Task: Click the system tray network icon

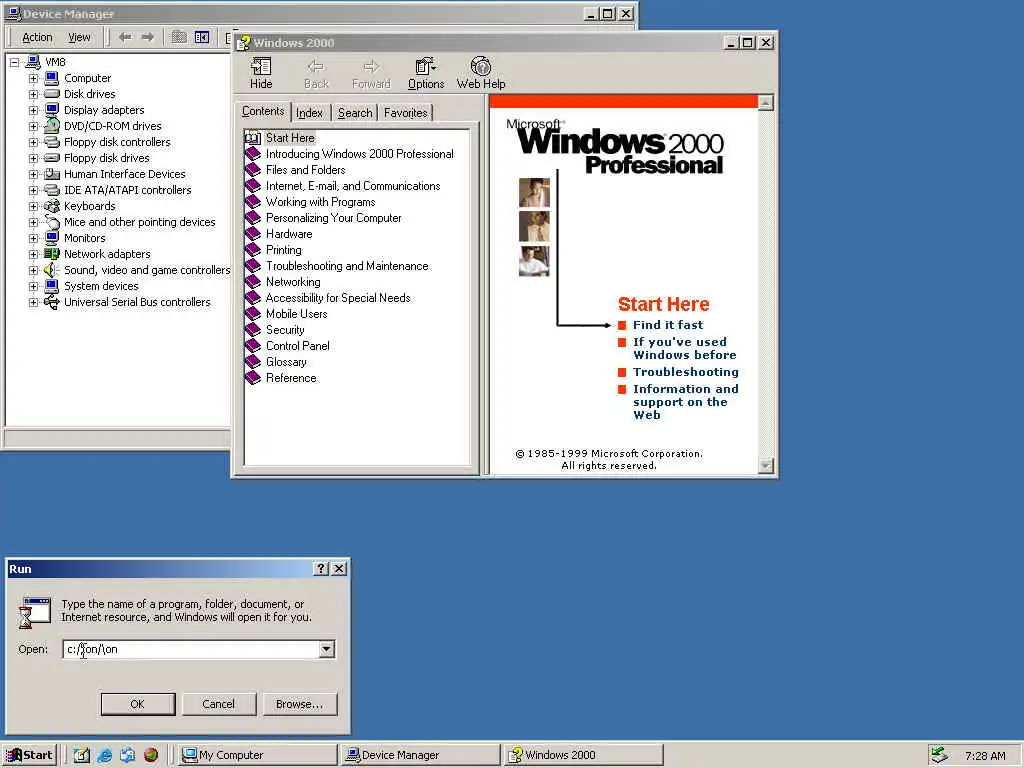Action: [x=939, y=755]
